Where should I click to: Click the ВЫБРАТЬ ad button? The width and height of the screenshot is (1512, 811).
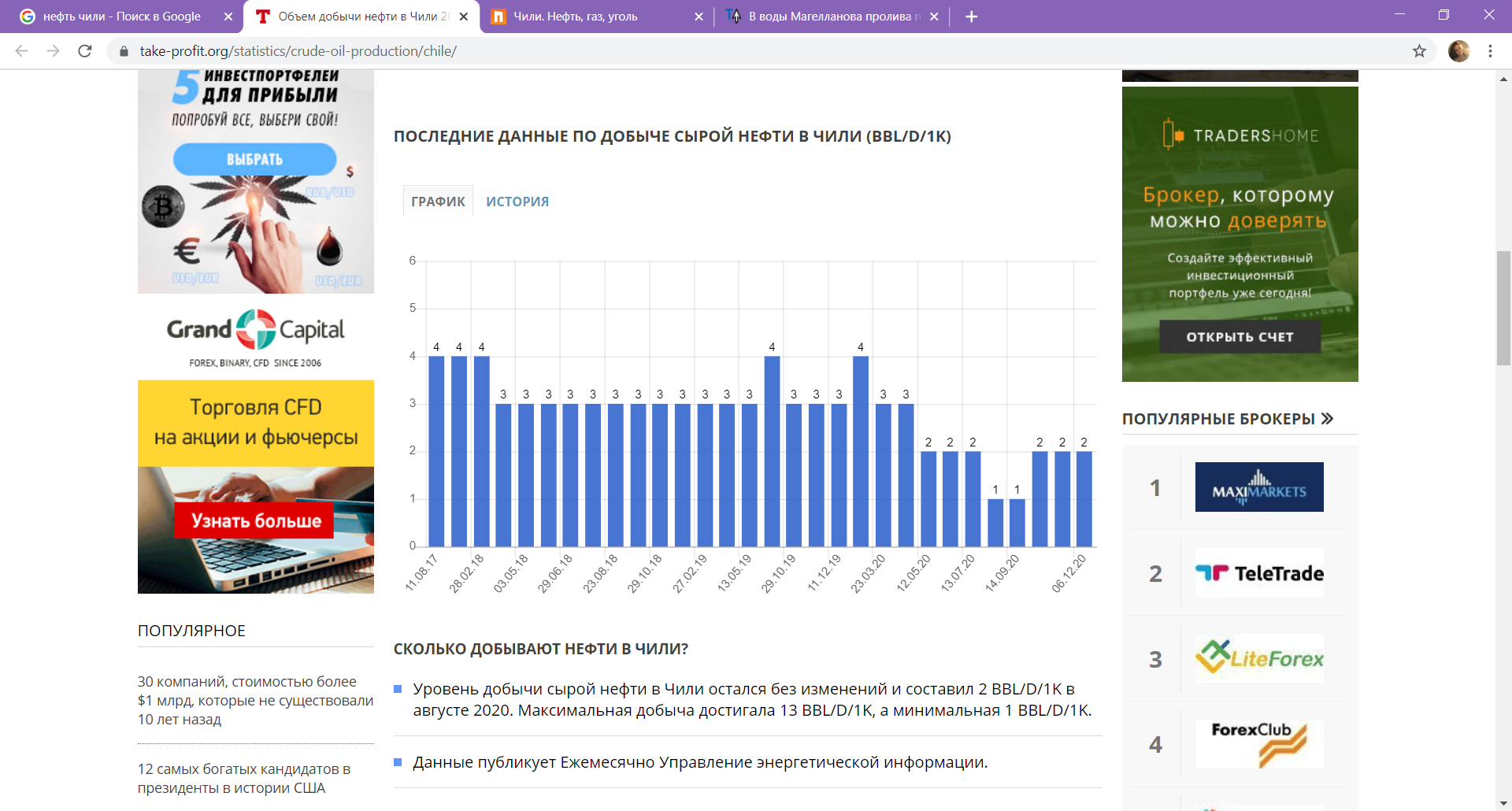[x=254, y=159]
